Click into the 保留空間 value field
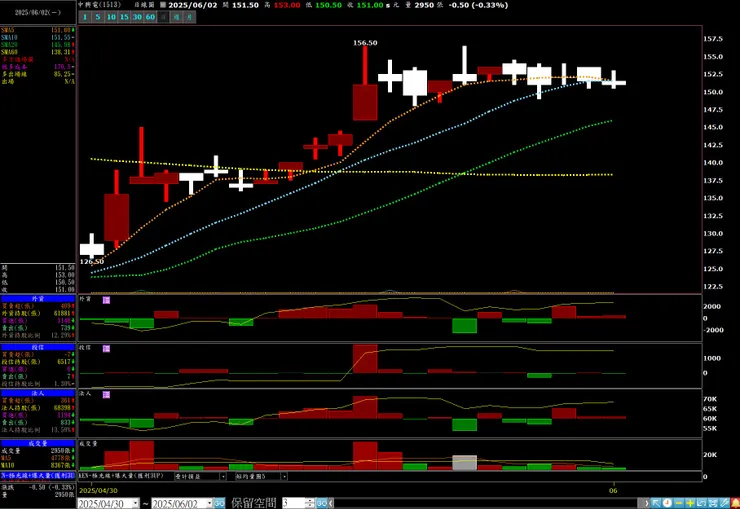The image size is (740, 509). (294, 503)
